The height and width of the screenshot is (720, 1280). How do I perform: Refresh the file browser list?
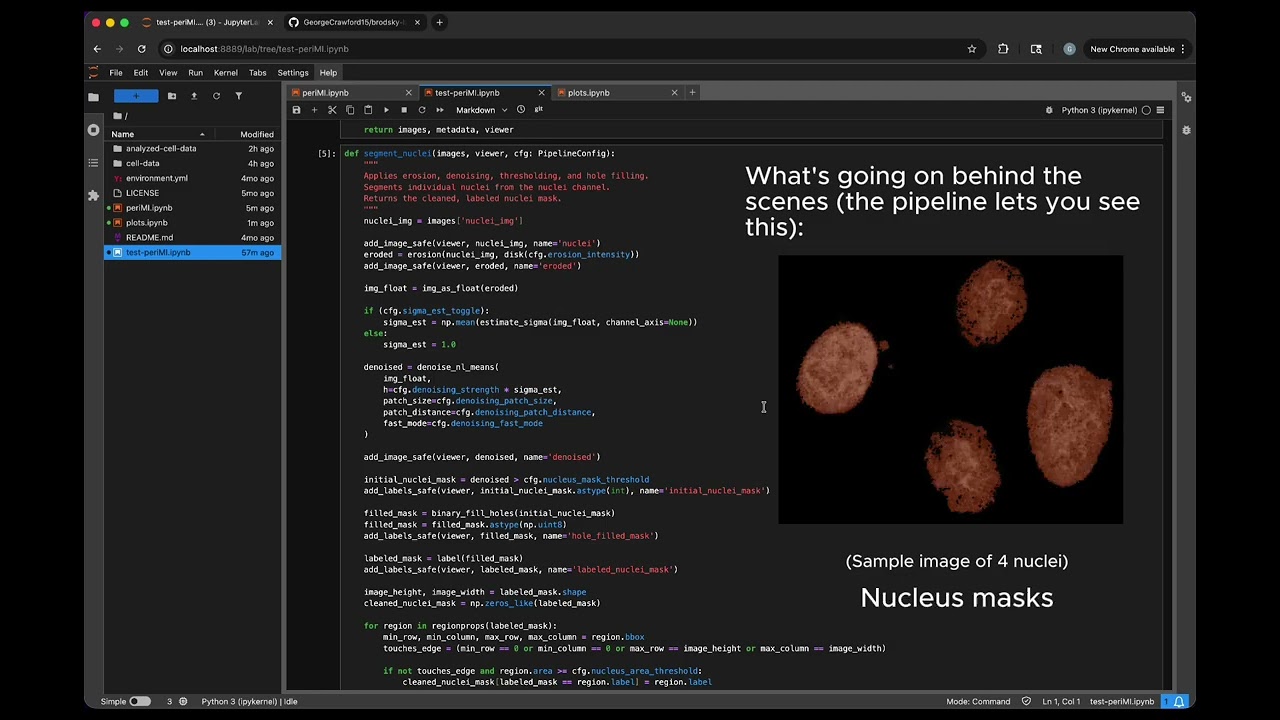pyautogui.click(x=216, y=96)
